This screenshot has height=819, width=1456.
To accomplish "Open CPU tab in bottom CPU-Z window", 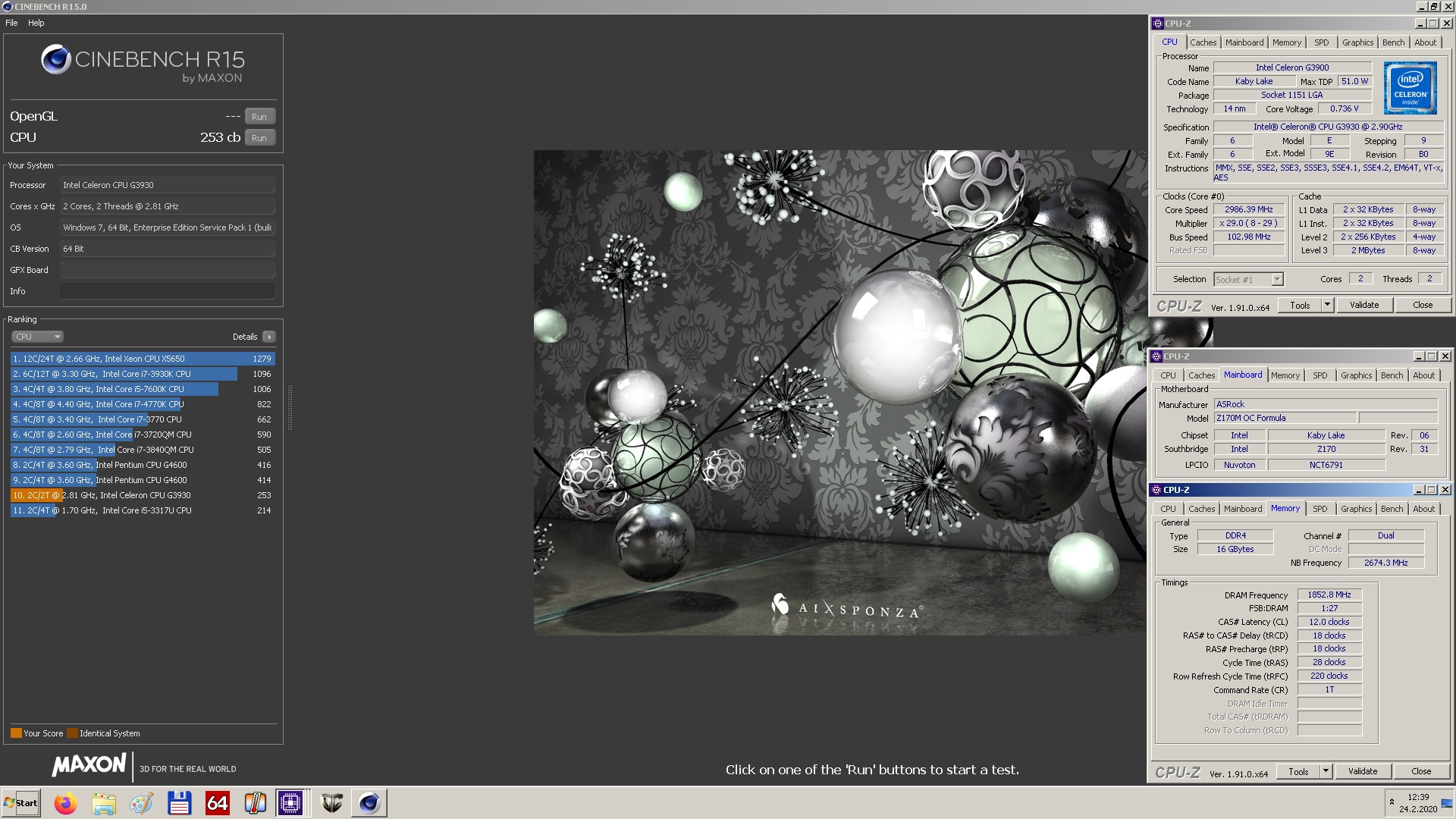I will [x=1169, y=509].
